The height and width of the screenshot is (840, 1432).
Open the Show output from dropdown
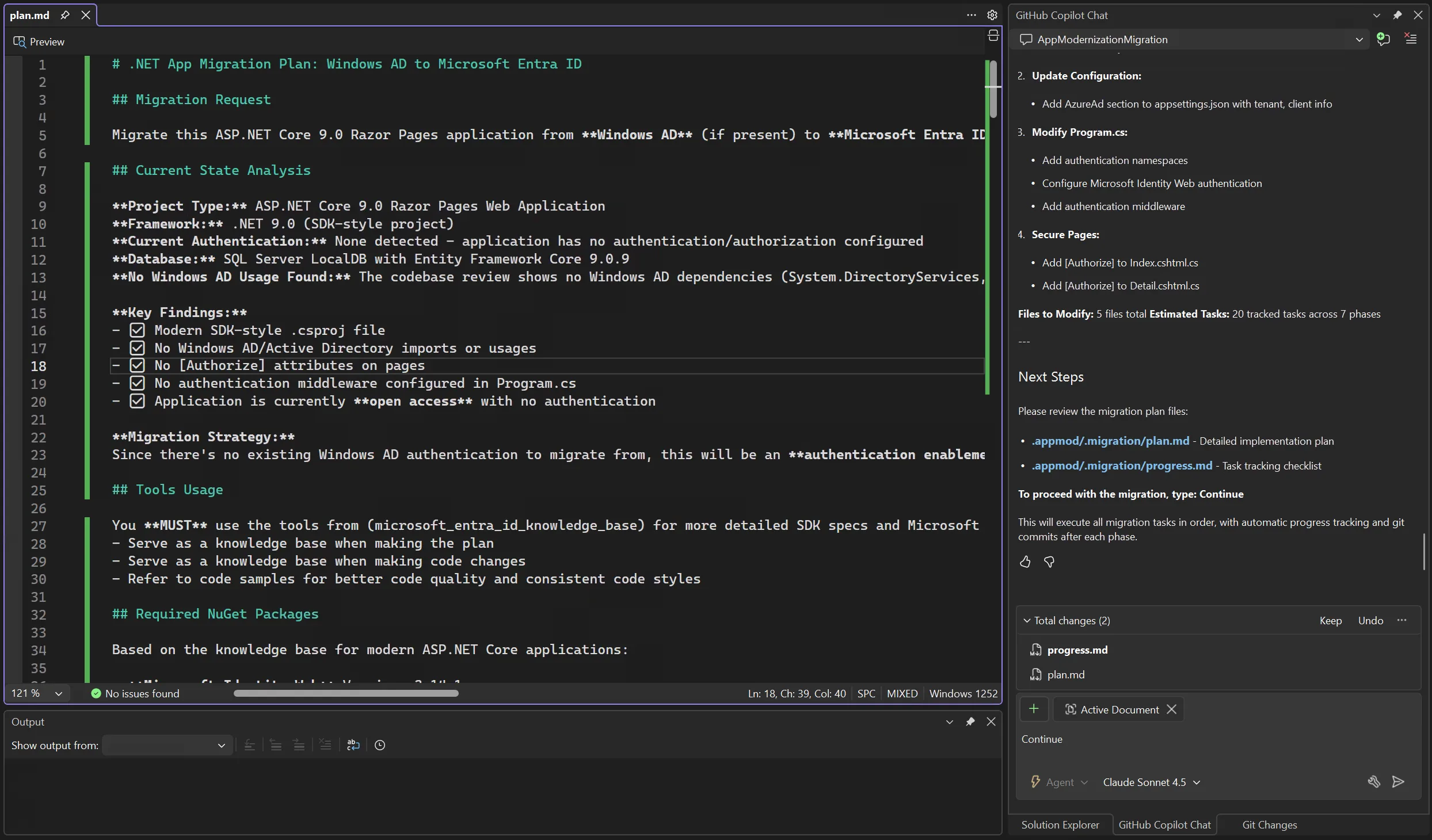point(167,745)
